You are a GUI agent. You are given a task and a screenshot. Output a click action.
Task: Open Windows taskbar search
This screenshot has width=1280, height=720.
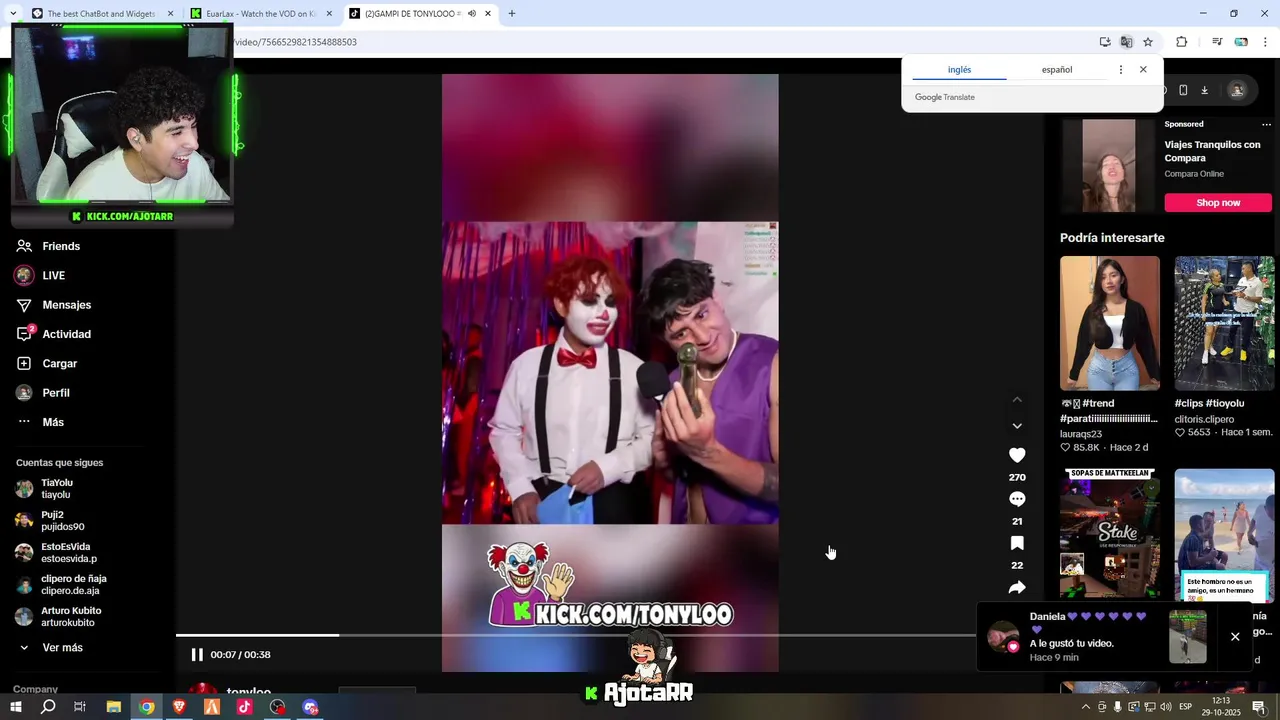click(48, 707)
